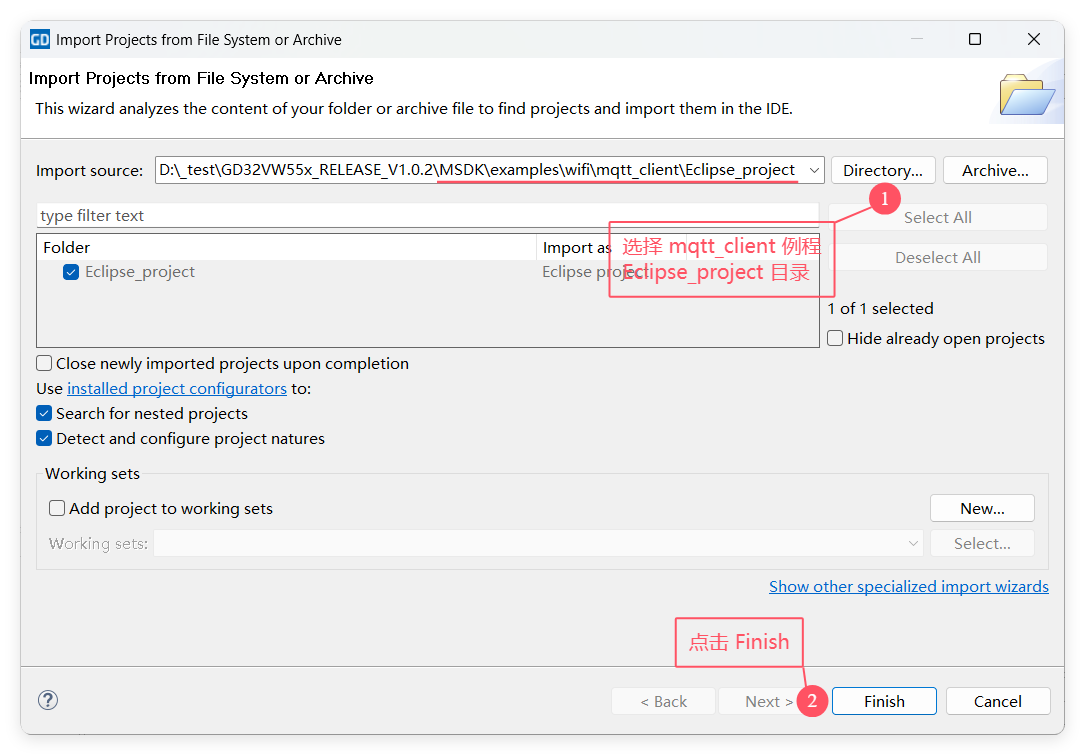Click the GD application icon in title bar
Screen dimensions: 1085x755
(x=40, y=40)
